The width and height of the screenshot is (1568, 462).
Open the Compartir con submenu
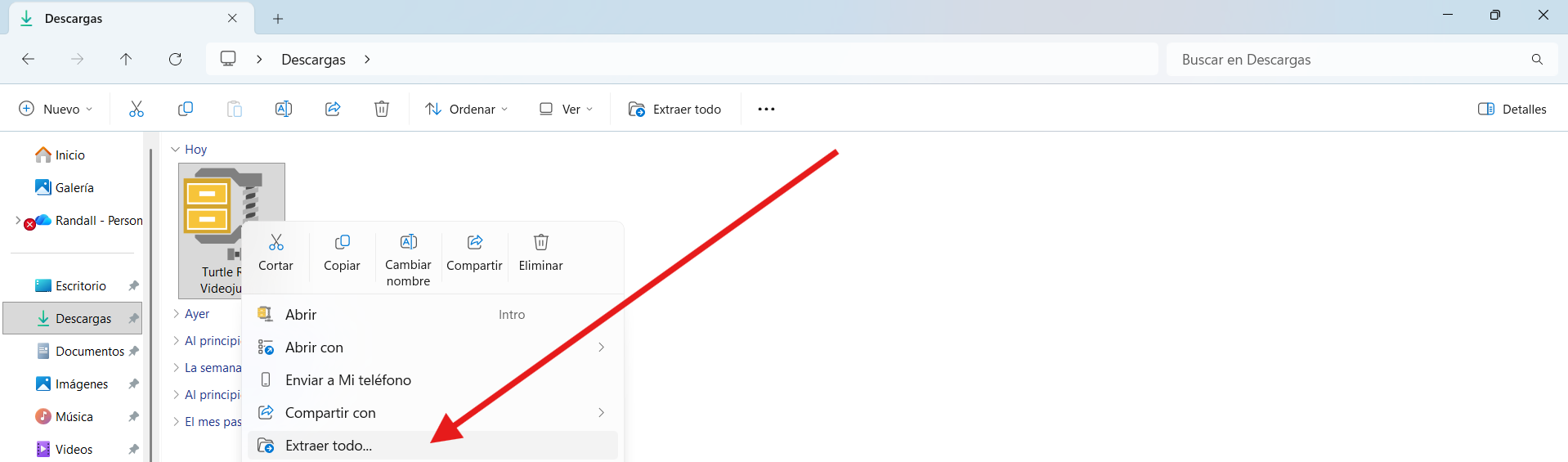(x=432, y=413)
